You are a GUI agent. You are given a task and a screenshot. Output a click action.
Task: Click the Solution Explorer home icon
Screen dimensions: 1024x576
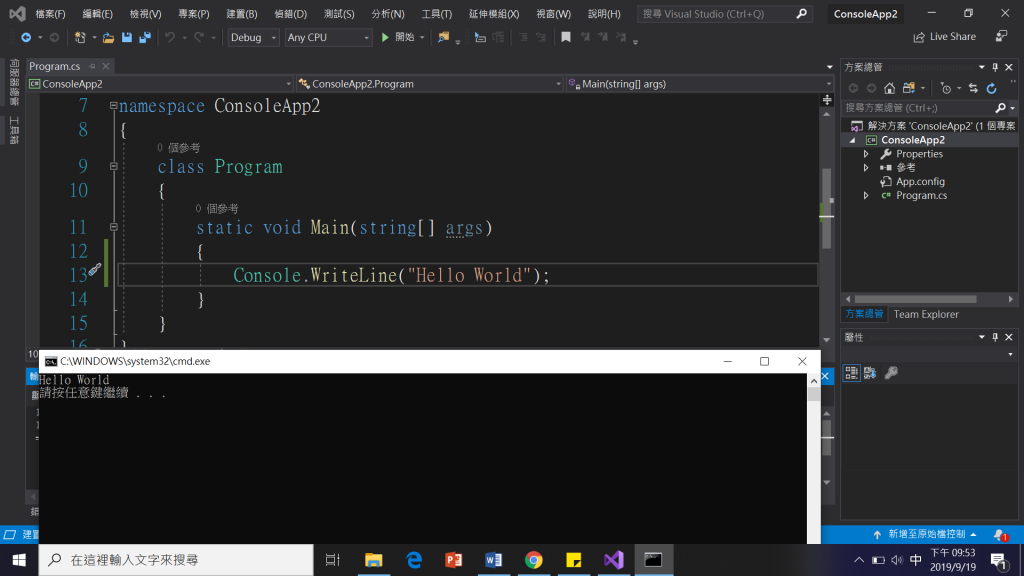click(x=889, y=88)
